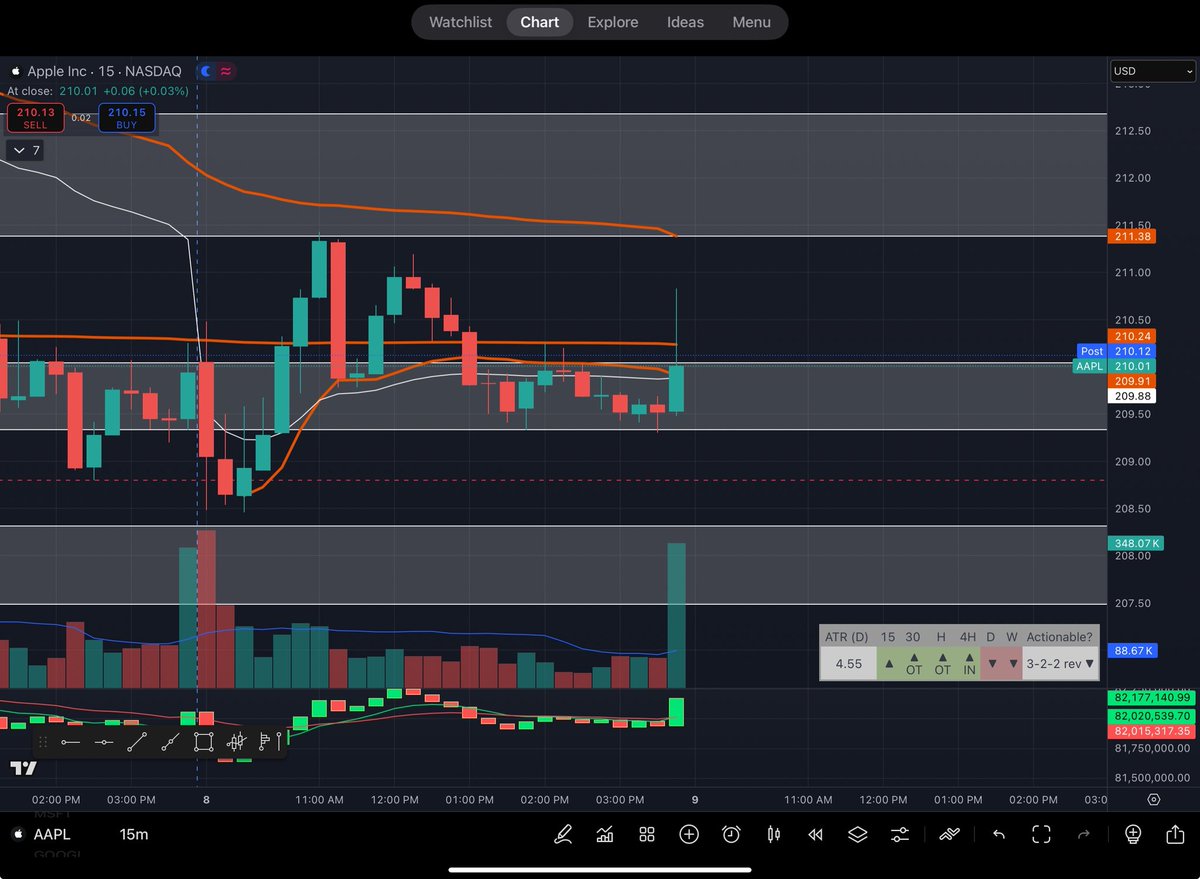Undo the last chart action
1200x879 pixels.
999,834
